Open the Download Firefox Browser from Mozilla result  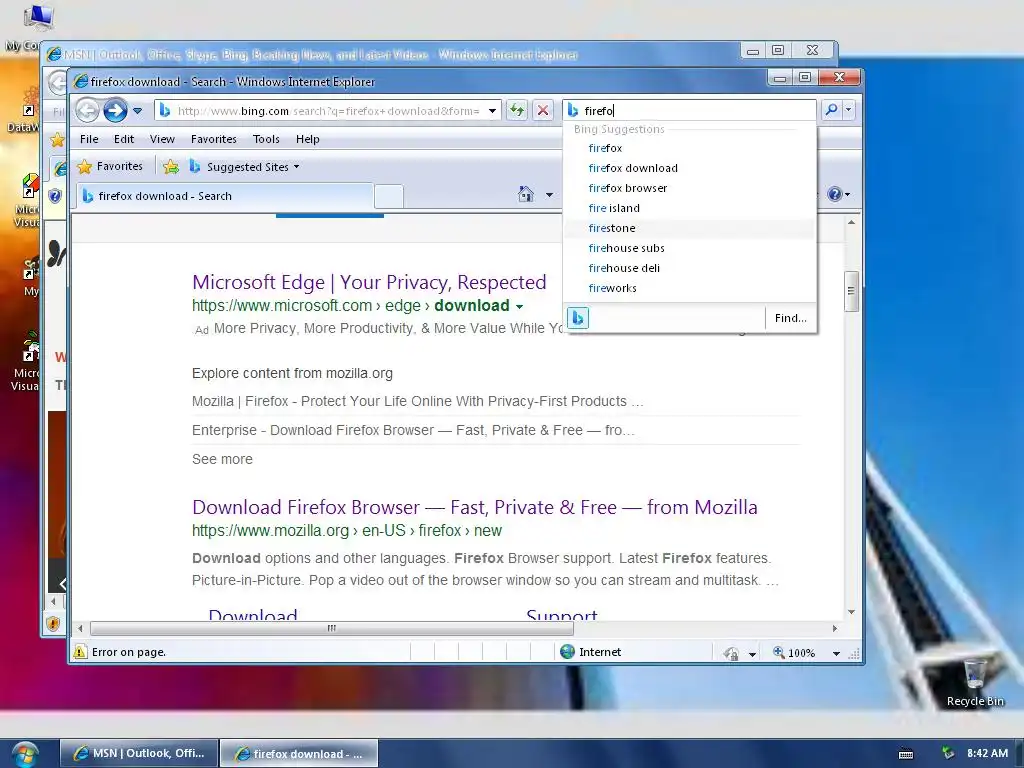click(x=475, y=507)
